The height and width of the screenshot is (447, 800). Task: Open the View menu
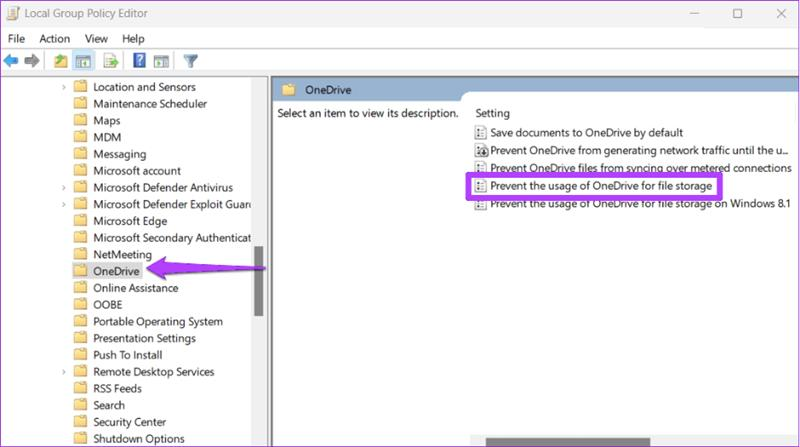click(96, 39)
